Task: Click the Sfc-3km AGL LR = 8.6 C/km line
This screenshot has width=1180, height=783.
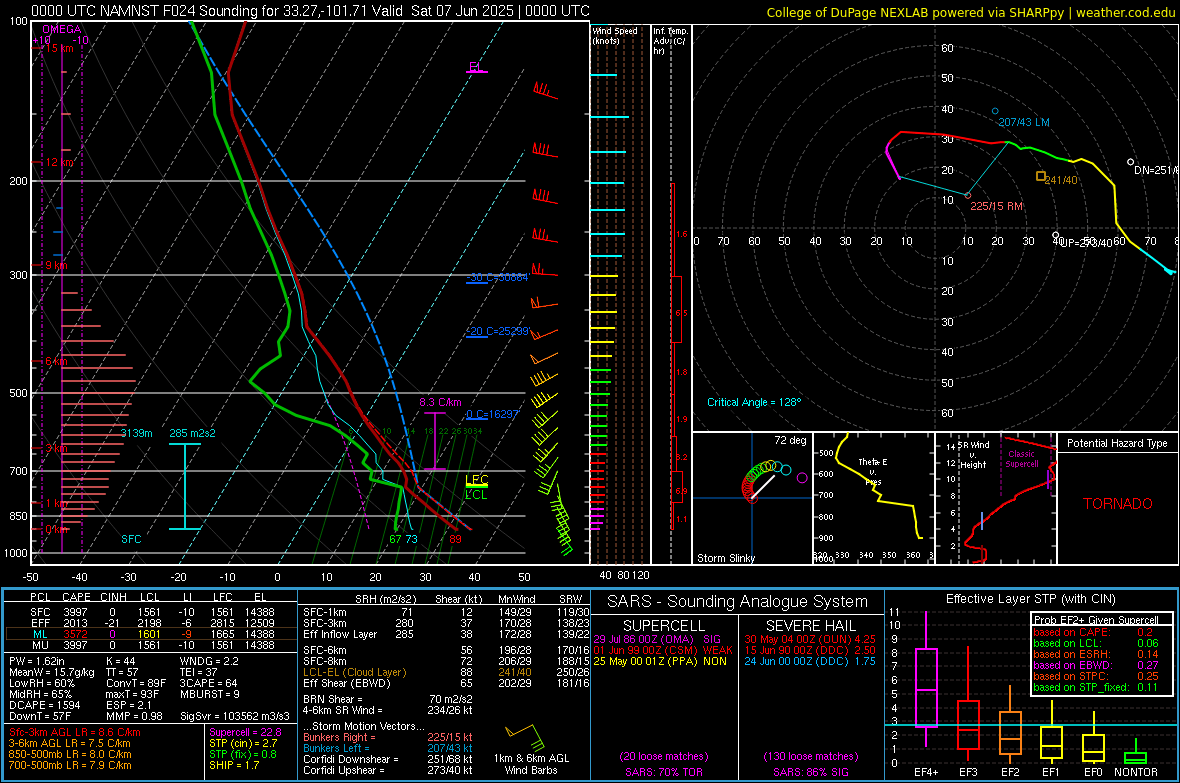Action: (x=75, y=732)
